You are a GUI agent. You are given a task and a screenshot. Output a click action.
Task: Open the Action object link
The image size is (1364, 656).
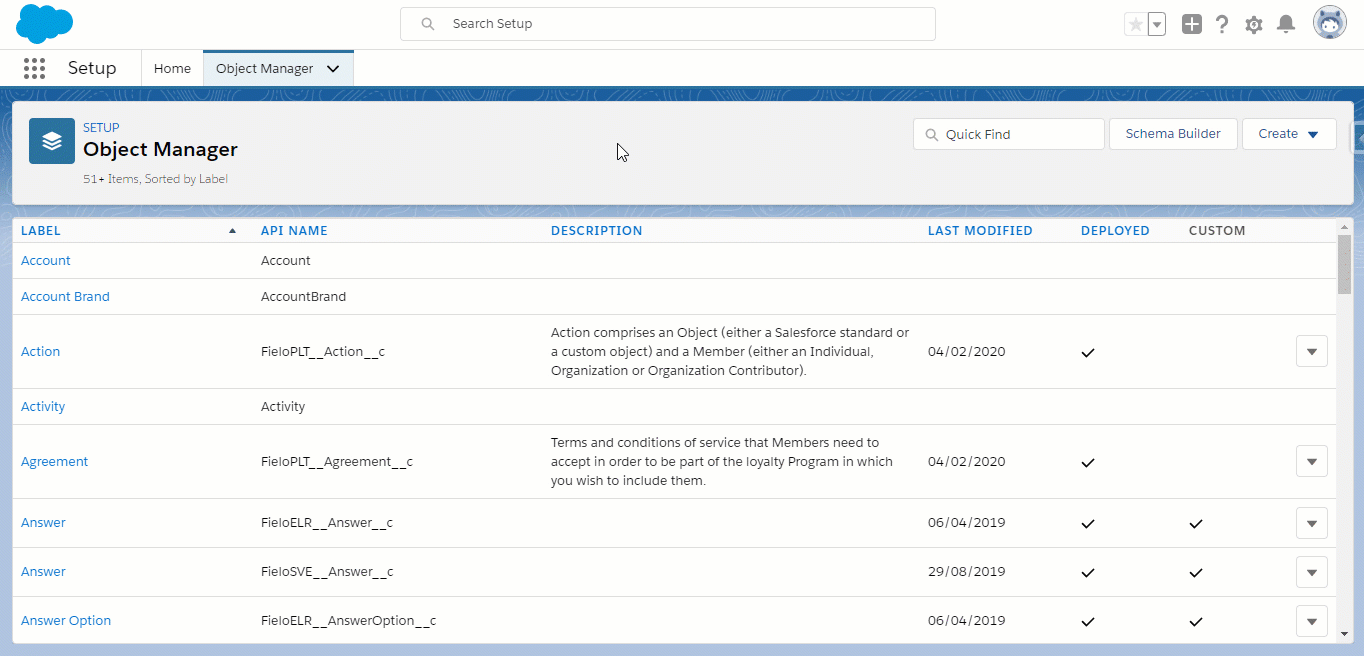click(40, 352)
